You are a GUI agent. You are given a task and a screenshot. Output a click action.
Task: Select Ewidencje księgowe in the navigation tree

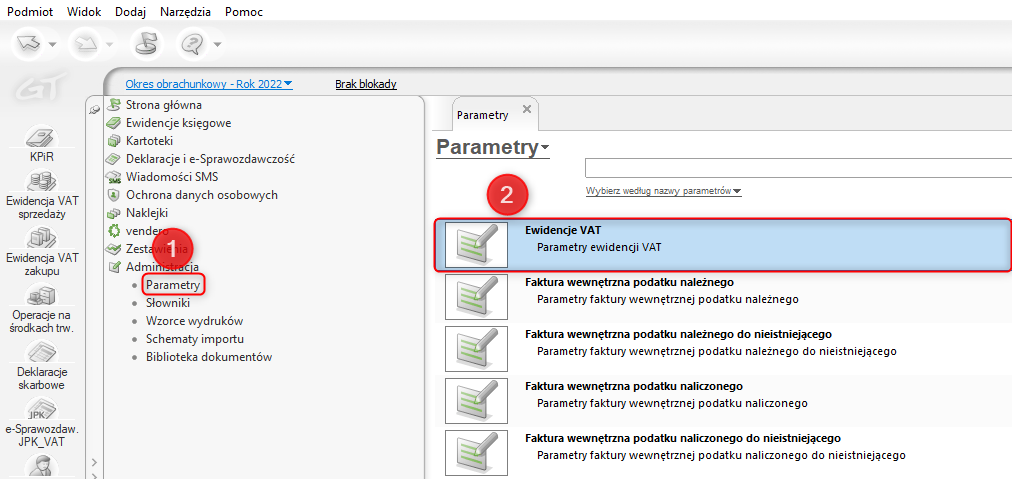coord(178,123)
